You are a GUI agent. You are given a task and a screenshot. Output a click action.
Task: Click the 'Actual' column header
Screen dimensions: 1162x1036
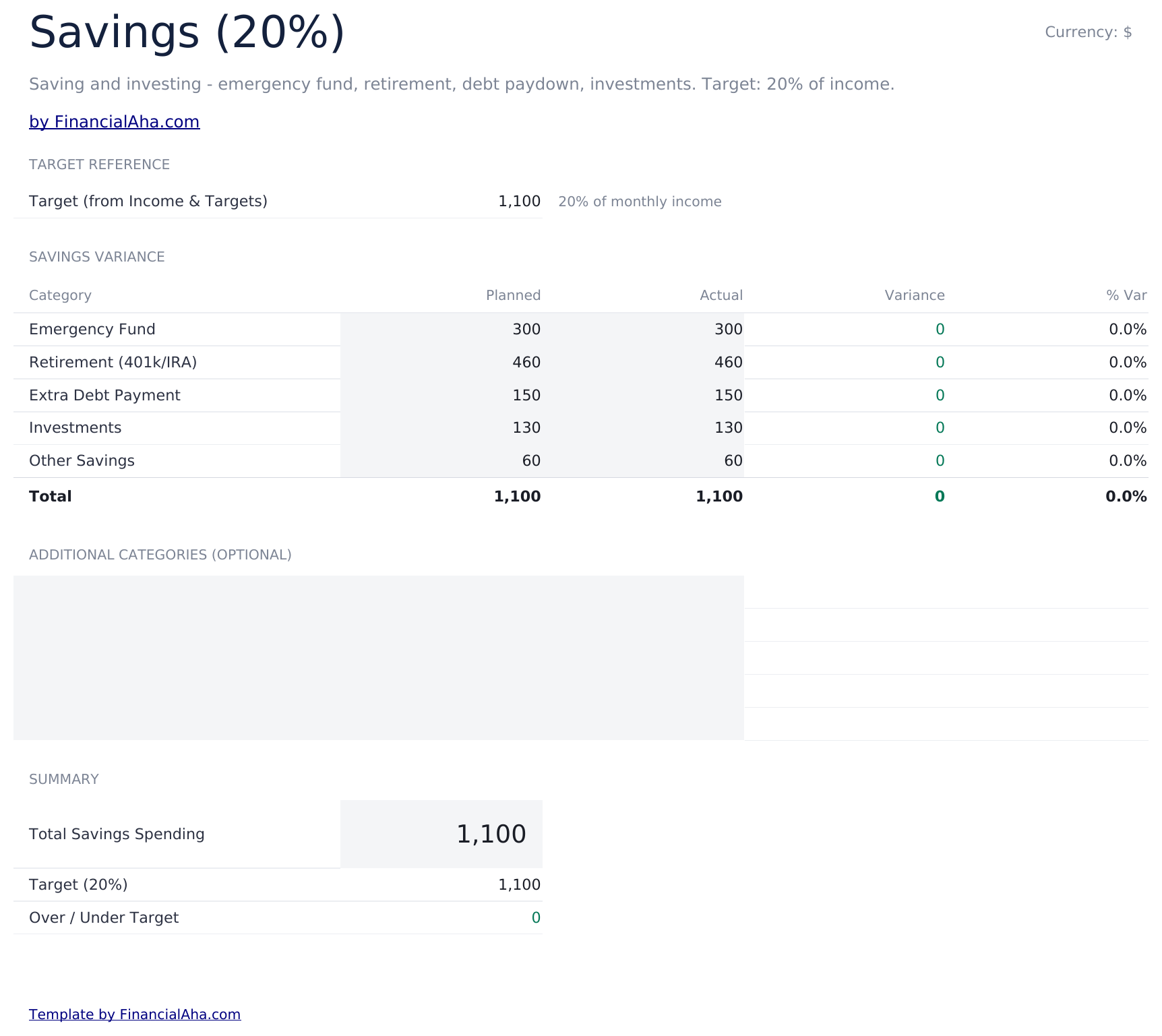pos(721,295)
